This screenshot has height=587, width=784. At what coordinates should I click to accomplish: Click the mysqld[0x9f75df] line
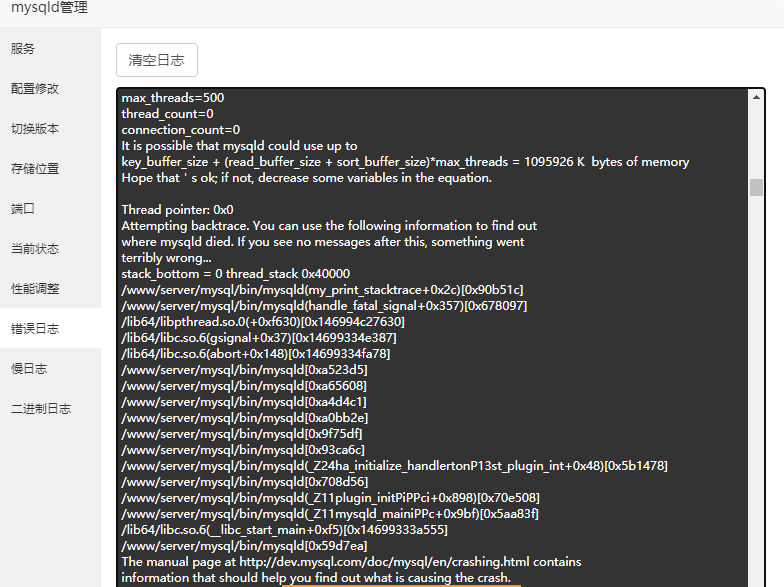(x=242, y=434)
